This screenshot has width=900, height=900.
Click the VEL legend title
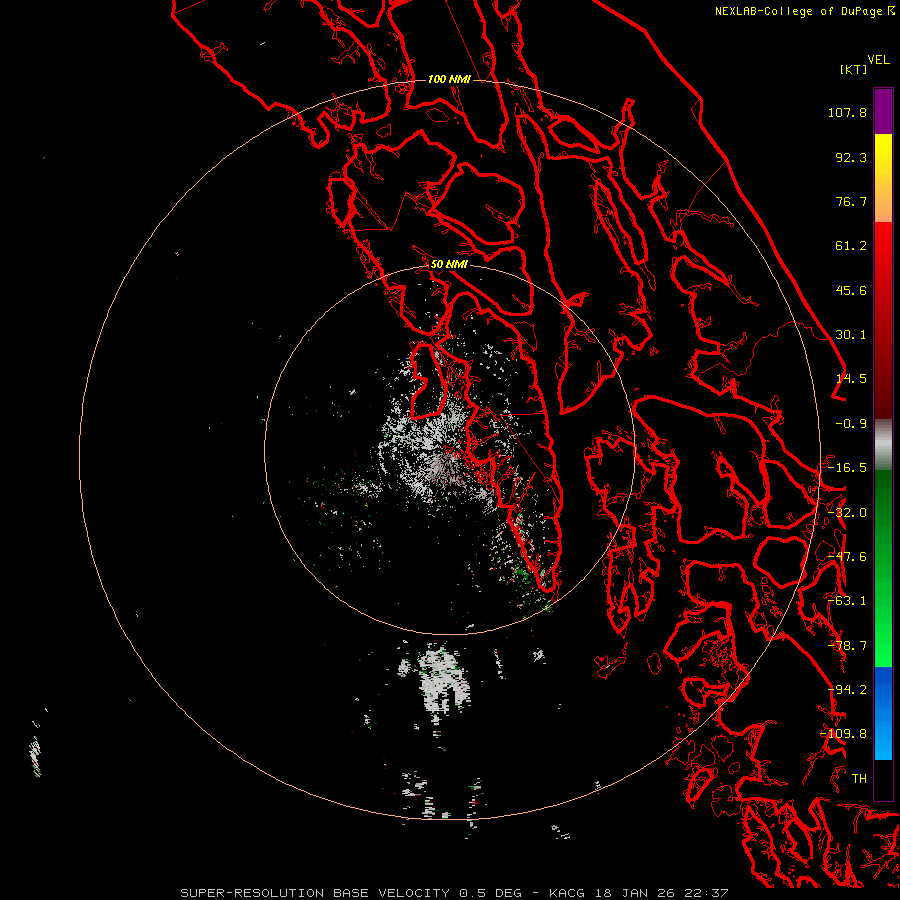[878, 60]
